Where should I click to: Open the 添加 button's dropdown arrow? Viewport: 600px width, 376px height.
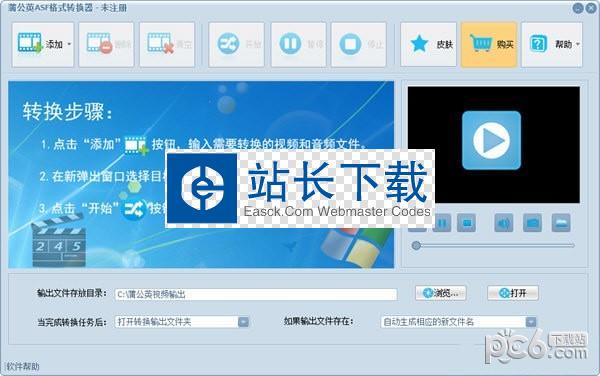[x=69, y=44]
